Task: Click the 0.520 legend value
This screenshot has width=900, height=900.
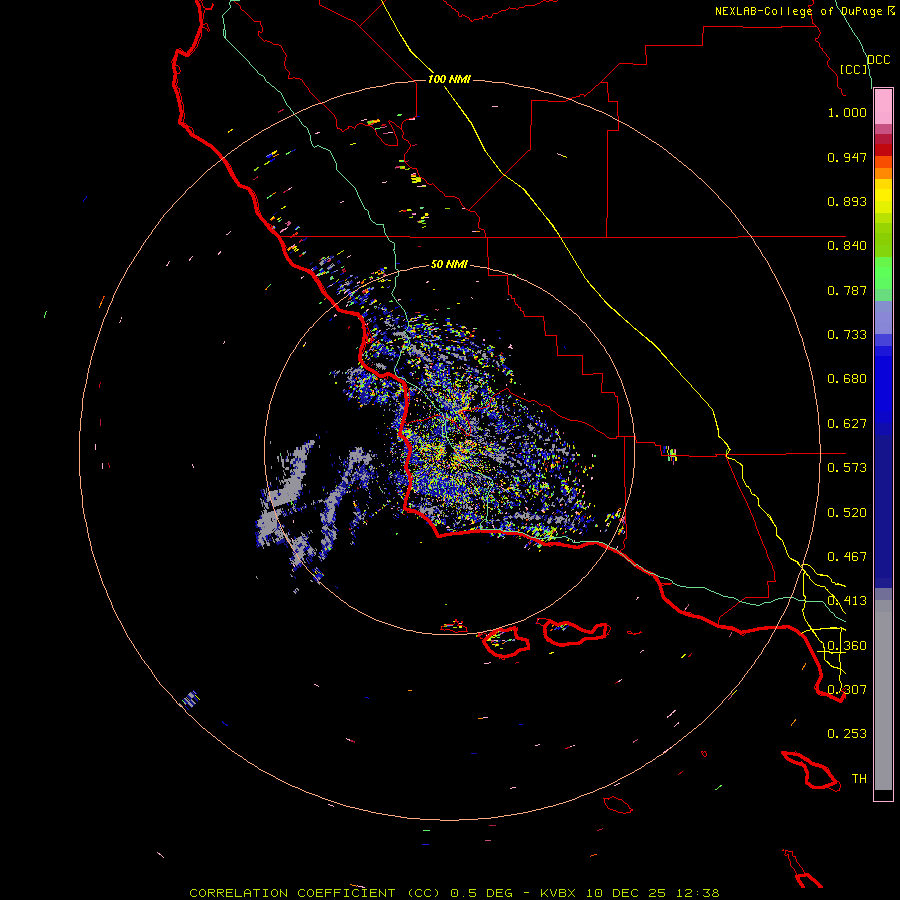Action: click(847, 513)
